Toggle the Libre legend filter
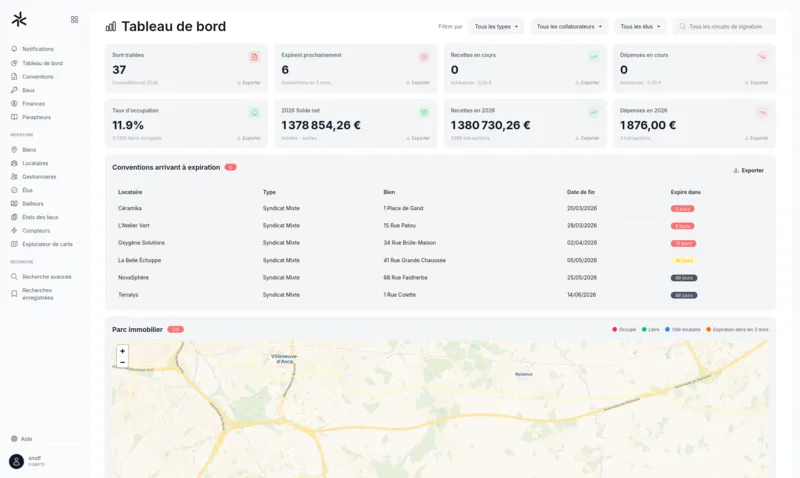 (651, 329)
